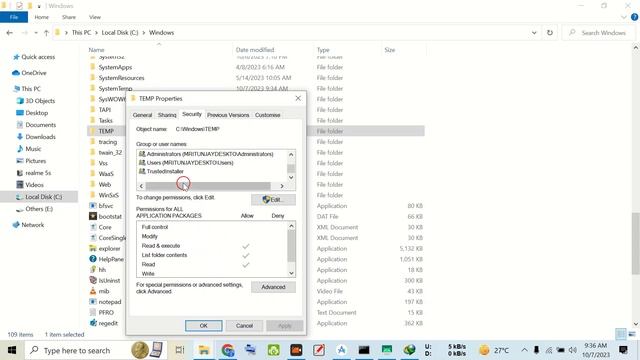Open Network in the navigation pane
Viewport: 640px width, 360px height.
click(x=28, y=225)
